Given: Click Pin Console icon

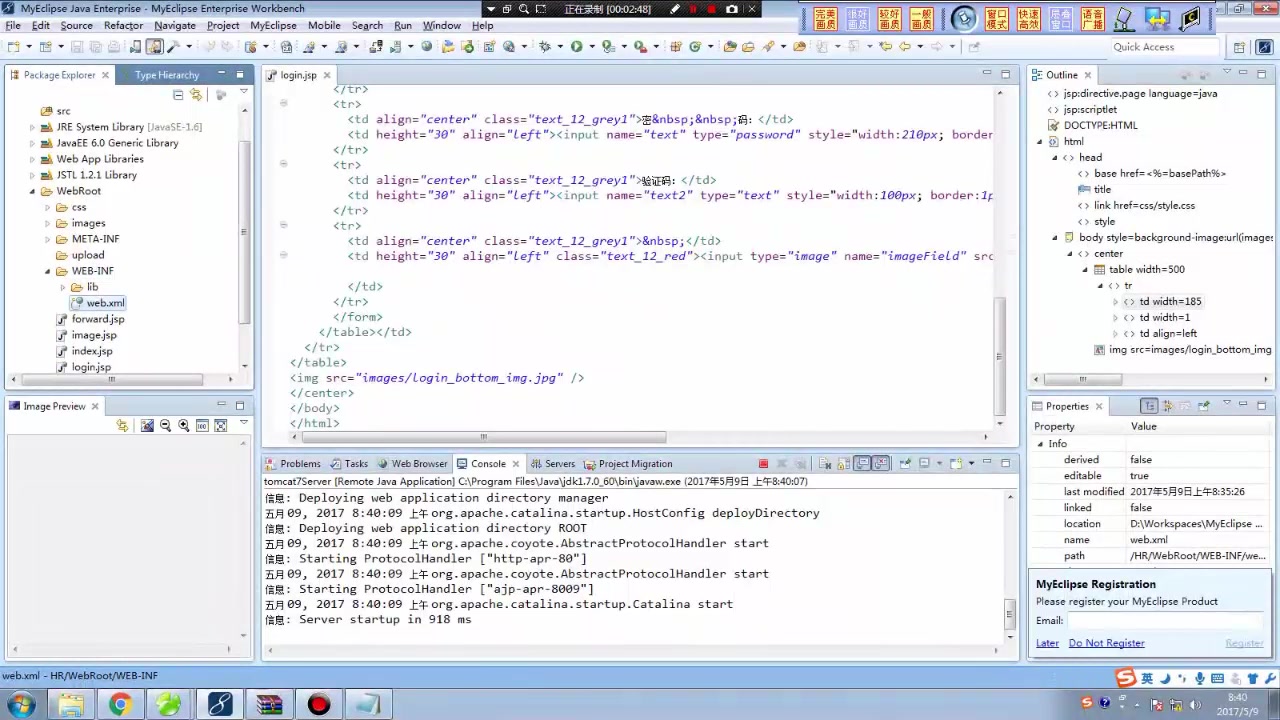Looking at the screenshot, I should 905,464.
